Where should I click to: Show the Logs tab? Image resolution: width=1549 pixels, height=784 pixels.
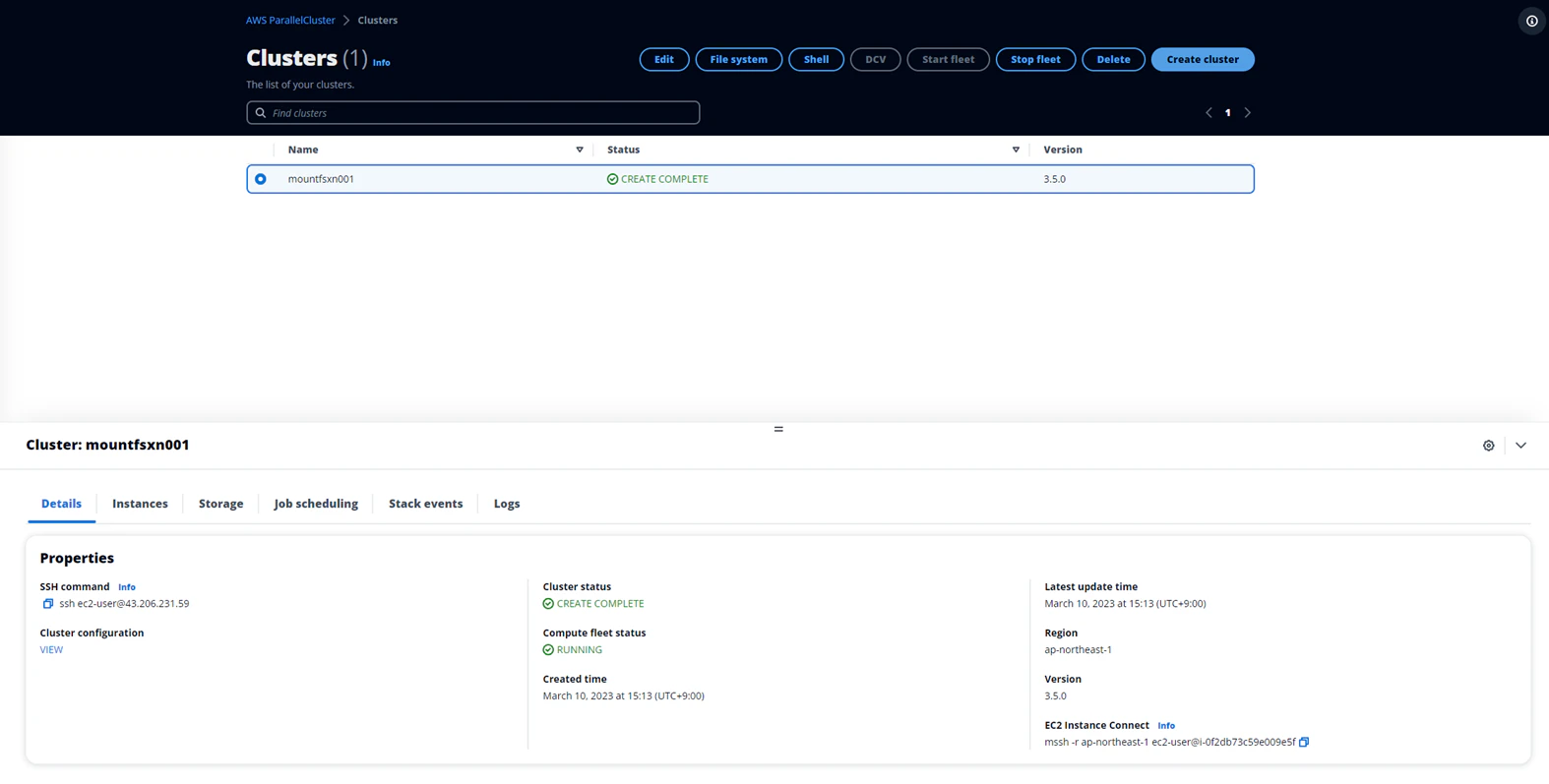tap(507, 504)
